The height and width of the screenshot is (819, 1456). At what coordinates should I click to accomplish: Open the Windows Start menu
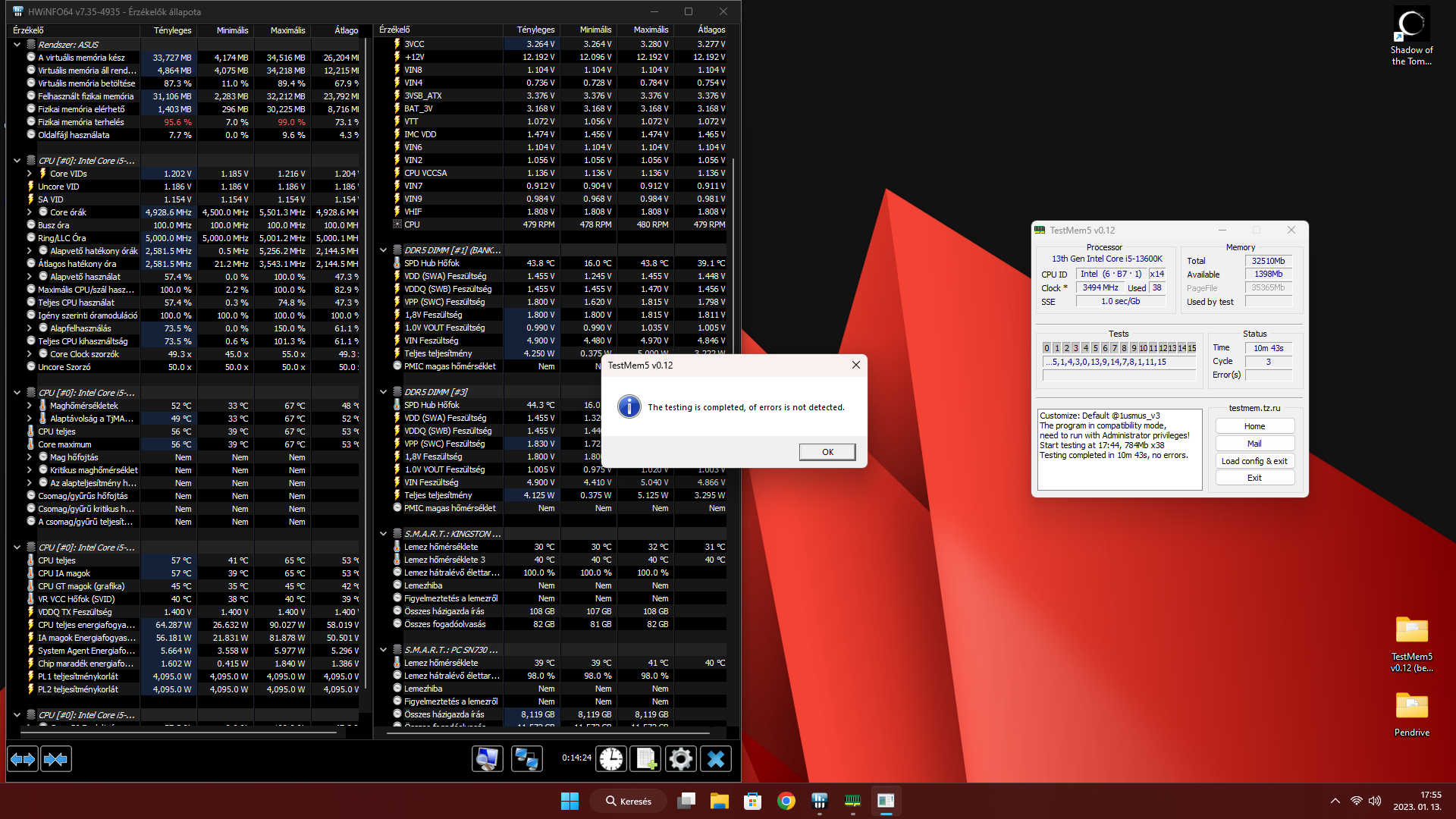point(570,801)
